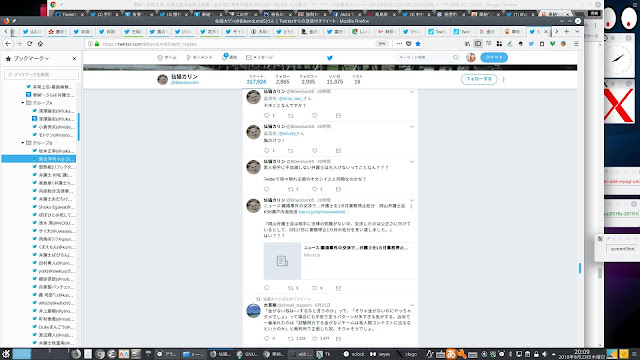Reload the page in Firefox
640x360 pixels.
(x=29, y=44)
